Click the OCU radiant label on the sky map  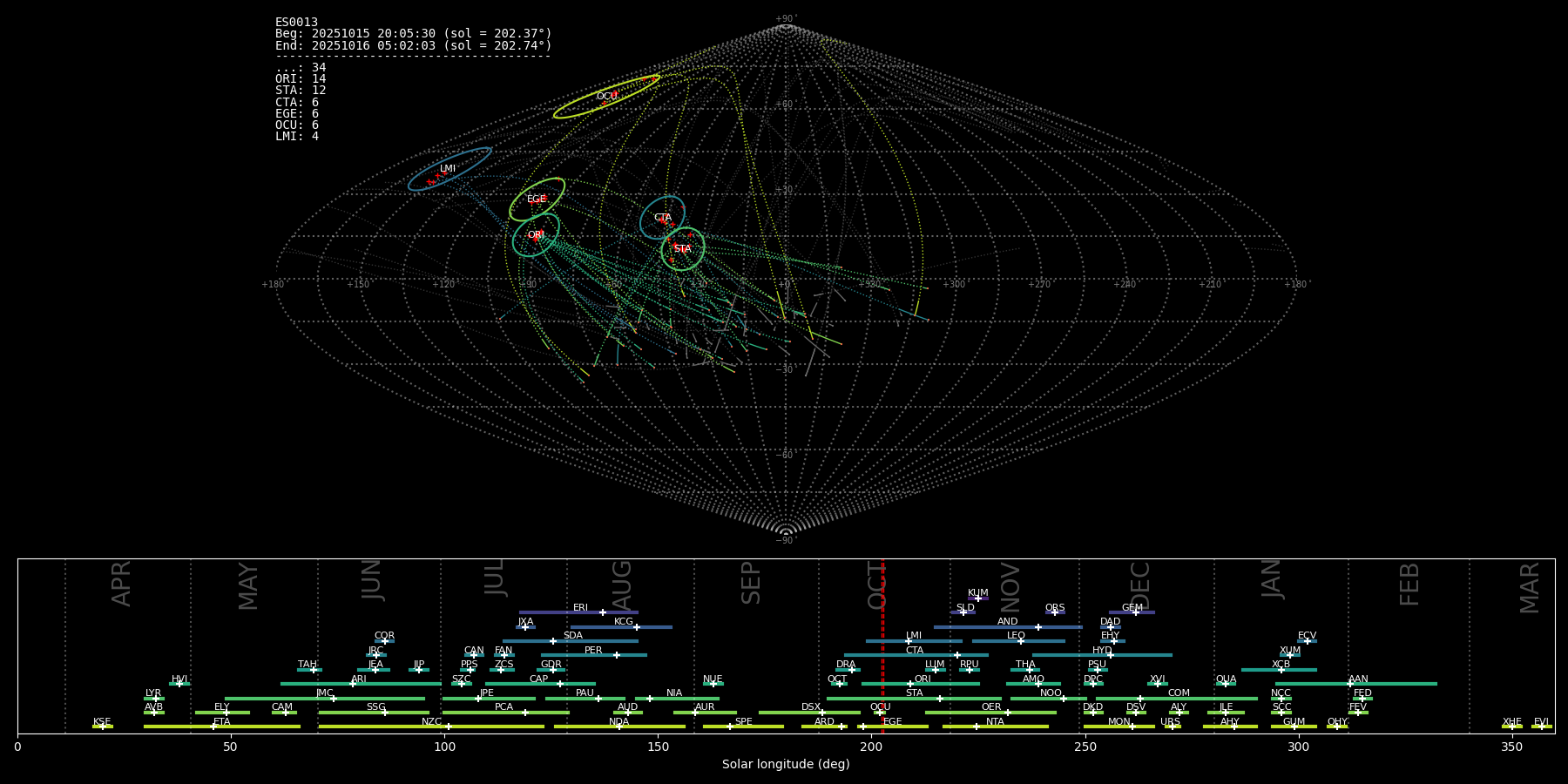tap(607, 96)
